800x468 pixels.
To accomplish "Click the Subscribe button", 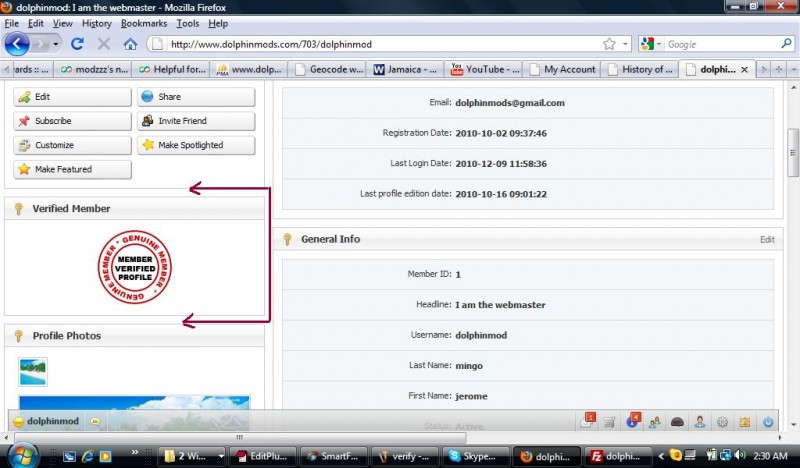I will 72,121.
